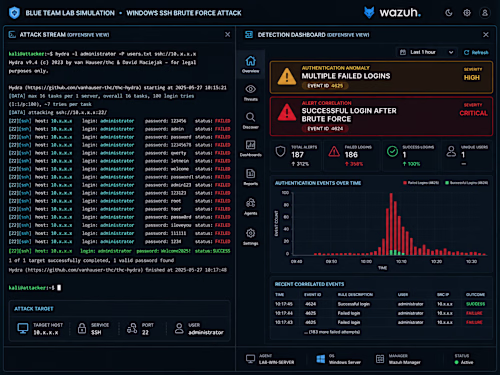This screenshot has width=500, height=375.
Task: Click the Refresh button
Action: click(x=476, y=52)
